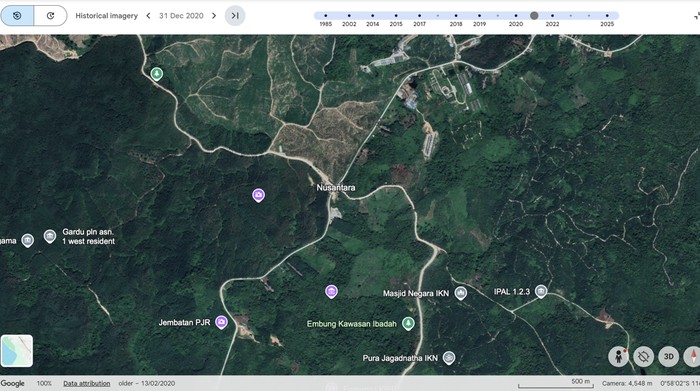This screenshot has width=700, height=391.
Task: Open the Pura Jagadnatha IKN pin
Action: (x=449, y=358)
